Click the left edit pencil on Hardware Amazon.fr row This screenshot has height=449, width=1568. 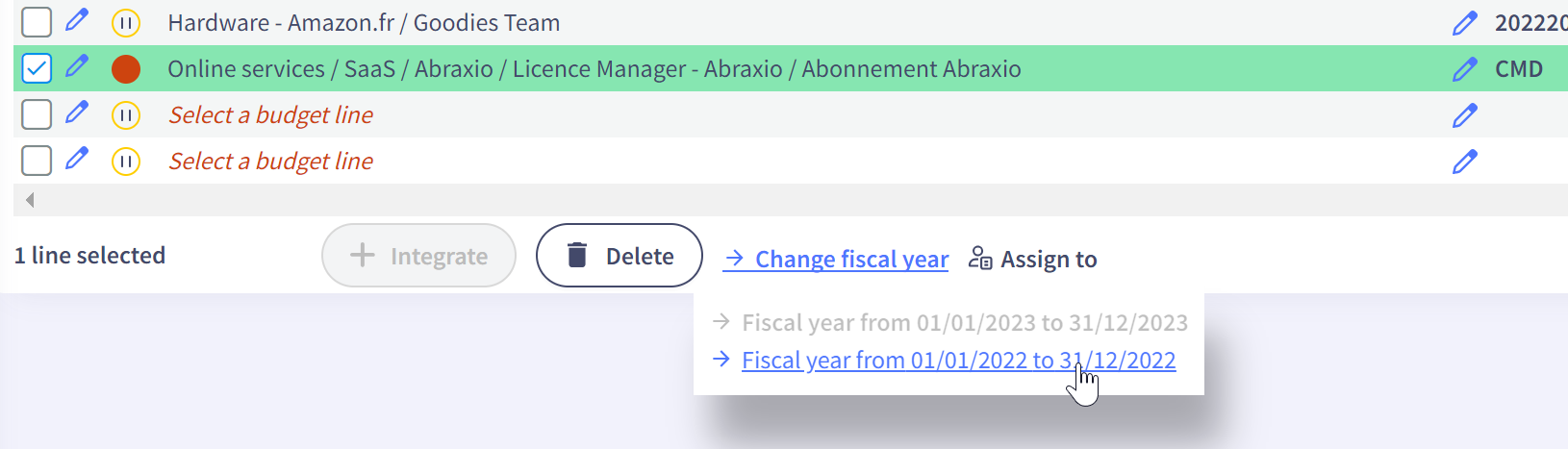(77, 19)
